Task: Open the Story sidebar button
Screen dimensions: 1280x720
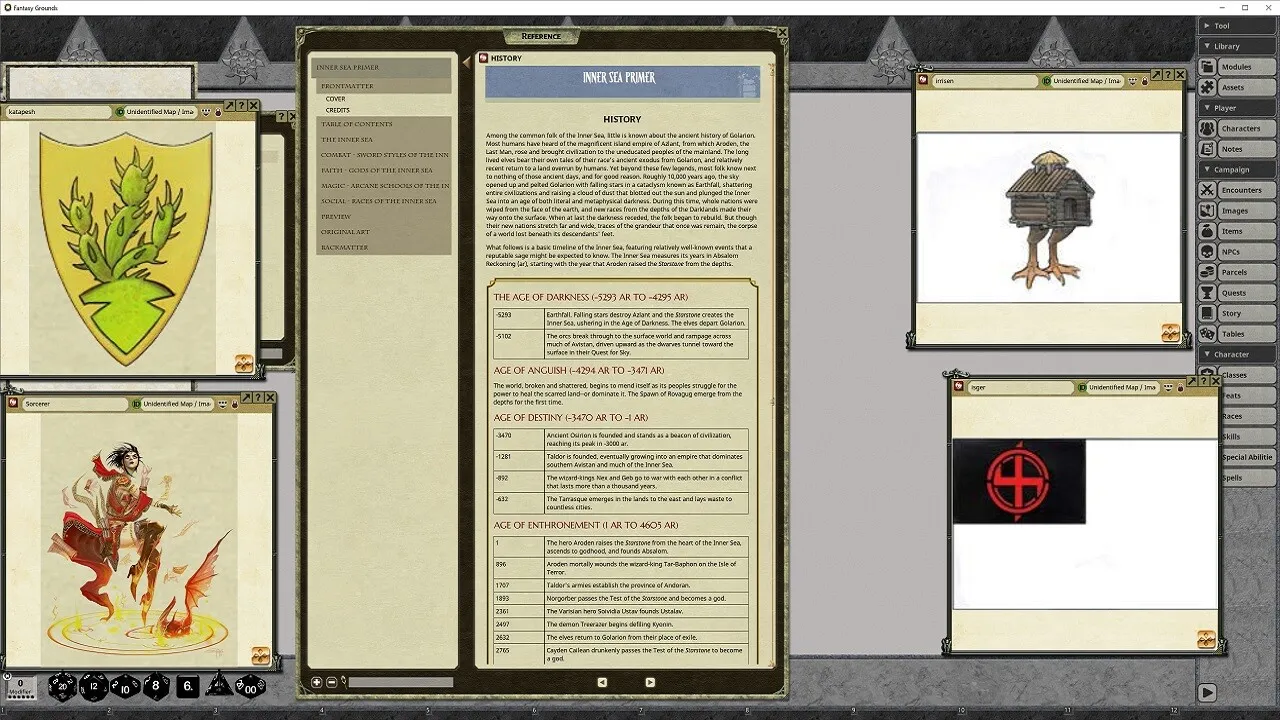Action: click(1236, 313)
